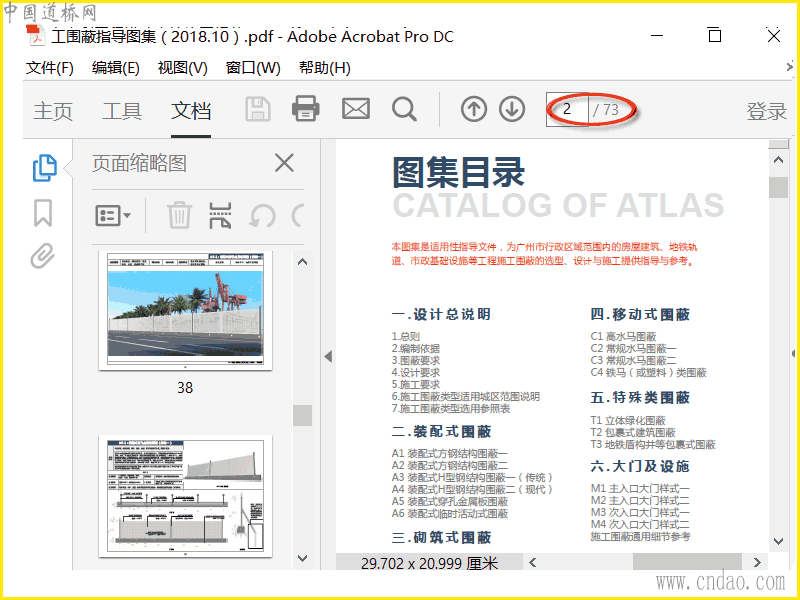Select page 38 thumbnail
This screenshot has height=600, width=800.
(185, 310)
